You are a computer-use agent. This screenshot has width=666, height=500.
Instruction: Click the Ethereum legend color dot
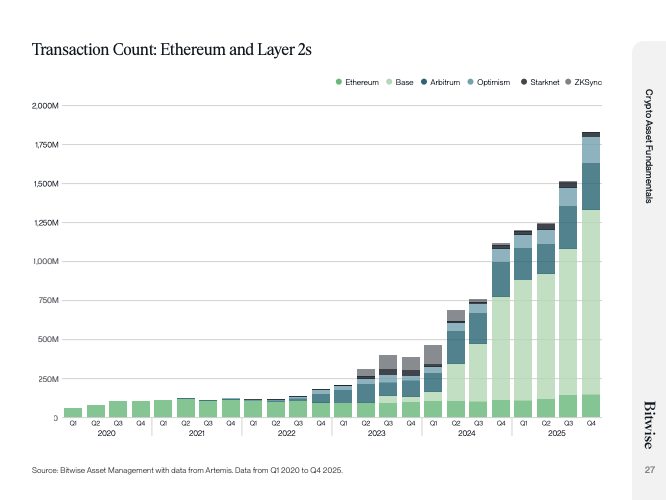point(339,81)
